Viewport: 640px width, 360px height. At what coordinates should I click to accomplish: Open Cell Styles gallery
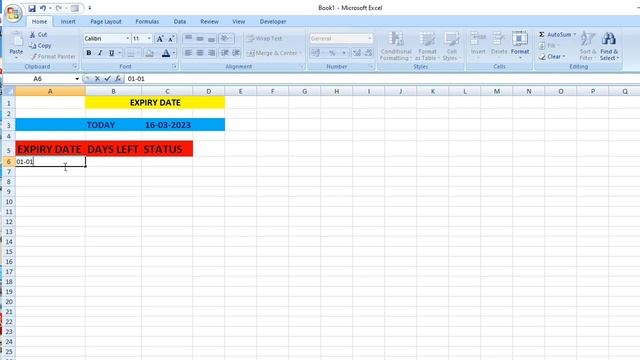click(x=451, y=46)
